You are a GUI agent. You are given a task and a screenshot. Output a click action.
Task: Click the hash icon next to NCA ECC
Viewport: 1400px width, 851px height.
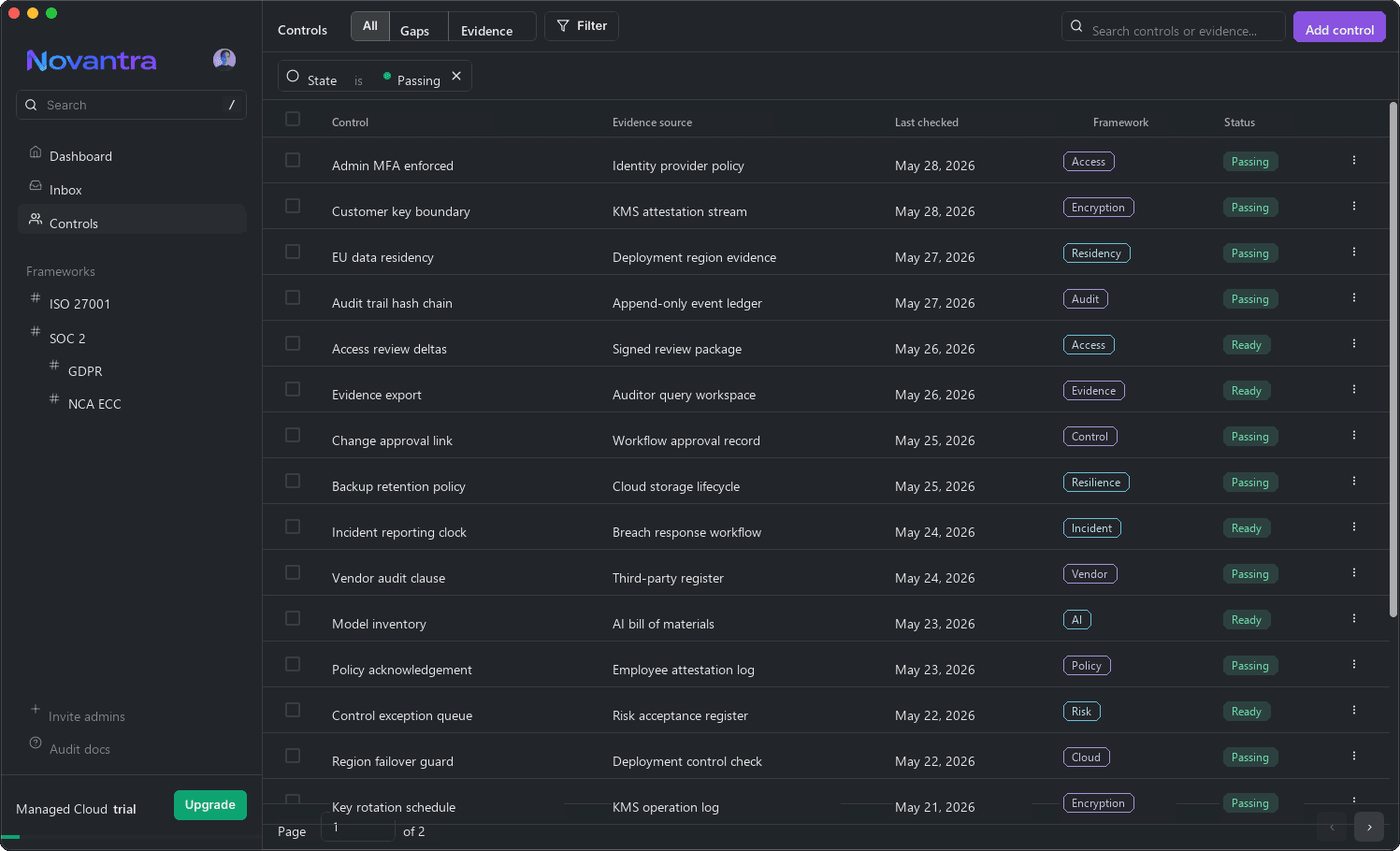coord(54,398)
